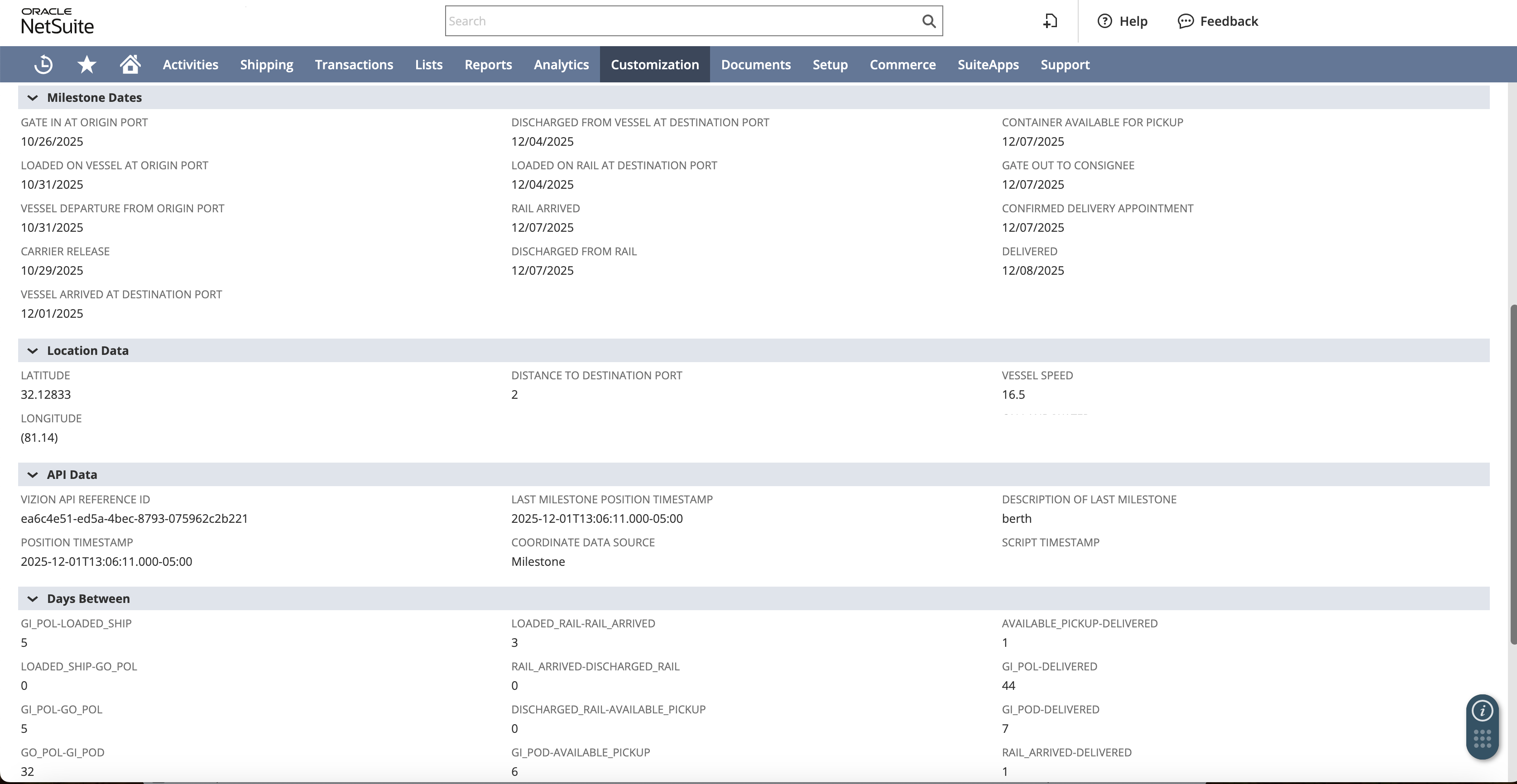Click the search magnifier icon
The height and width of the screenshot is (784, 1517).
pyautogui.click(x=929, y=21)
